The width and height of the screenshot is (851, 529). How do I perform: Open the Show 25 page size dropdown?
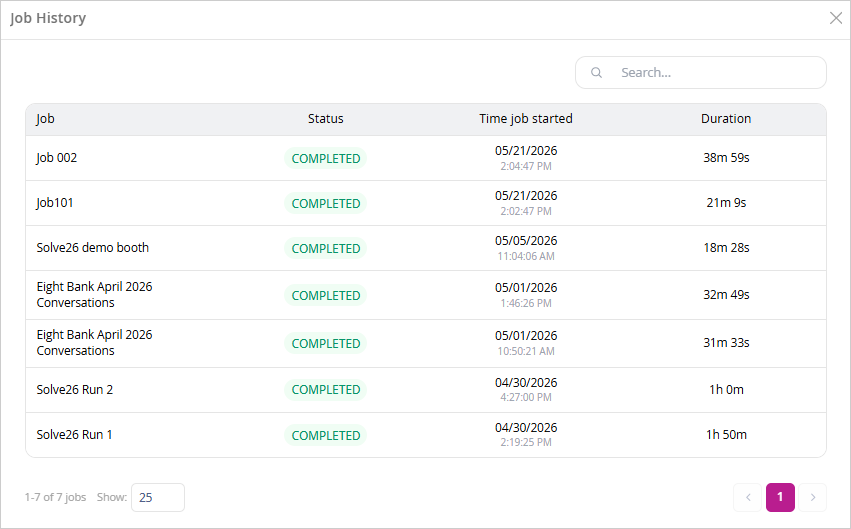pos(158,498)
